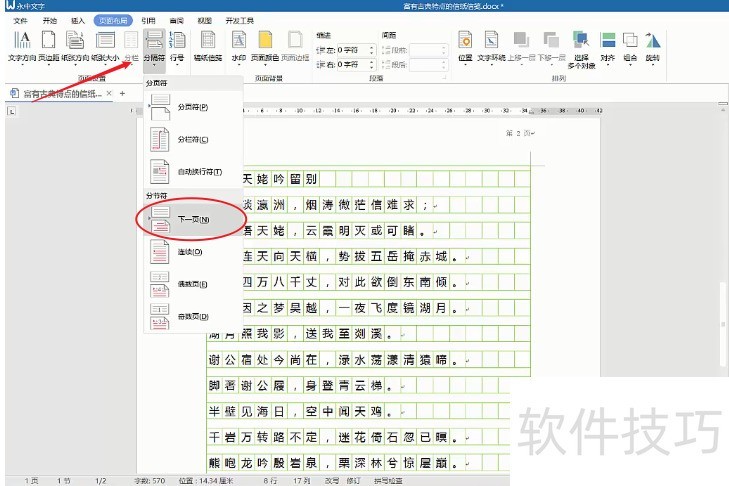This screenshot has width=729, height=486.
Task: Open the 旋转 rotate tool
Action: tap(653, 47)
